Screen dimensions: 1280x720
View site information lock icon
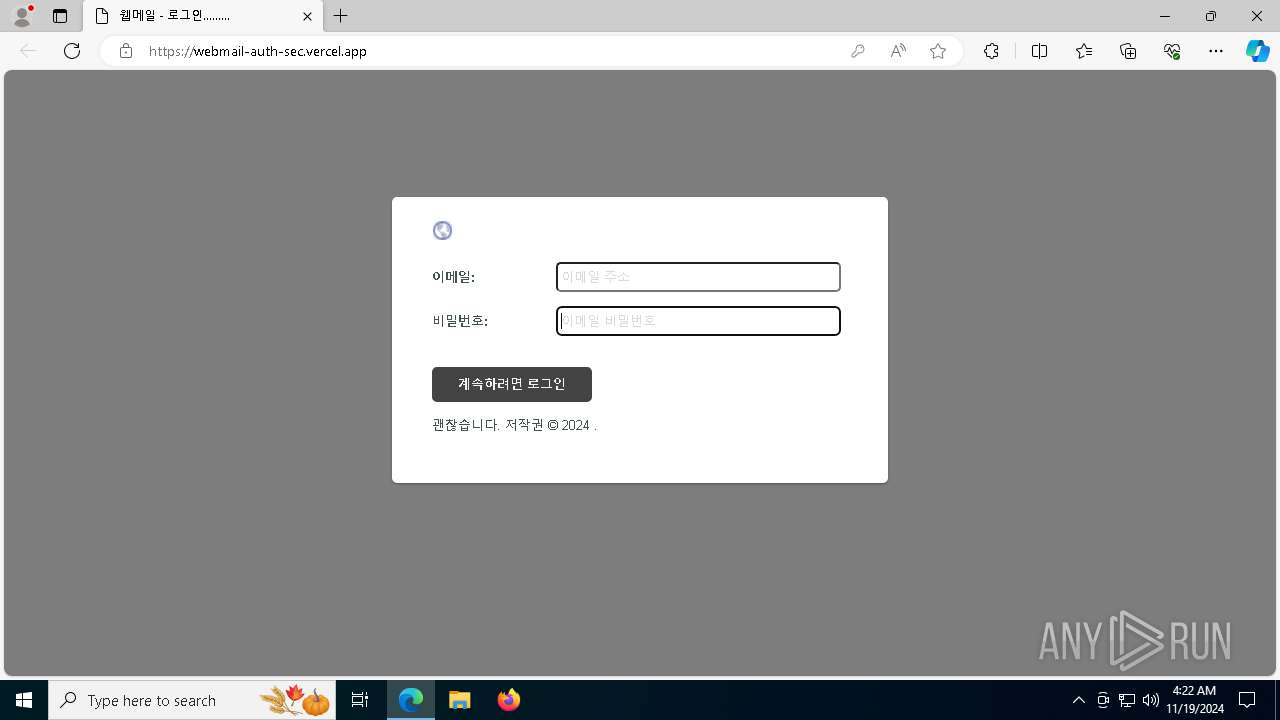(126, 51)
